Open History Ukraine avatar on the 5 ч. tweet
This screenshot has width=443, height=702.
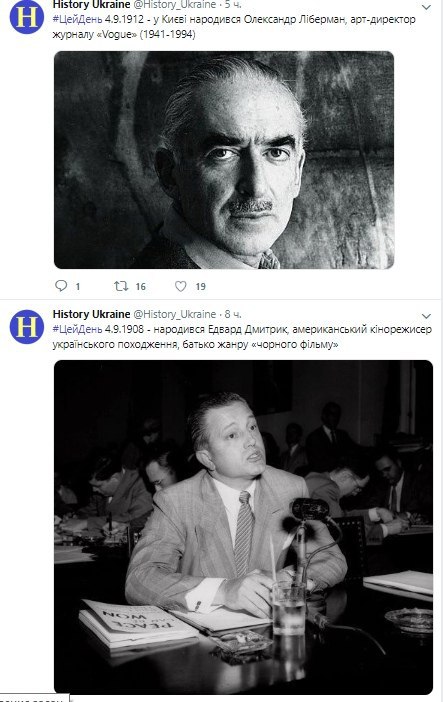pos(26,17)
